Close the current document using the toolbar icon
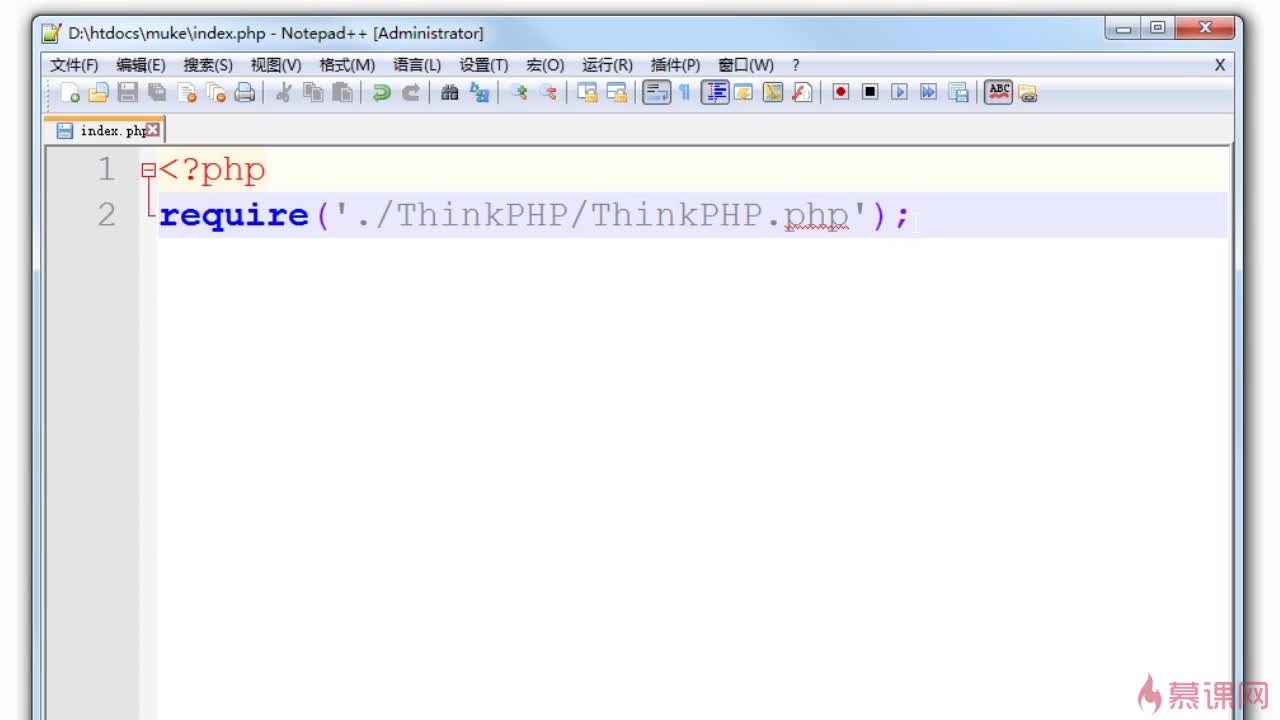Image resolution: width=1280 pixels, height=720 pixels. point(187,93)
